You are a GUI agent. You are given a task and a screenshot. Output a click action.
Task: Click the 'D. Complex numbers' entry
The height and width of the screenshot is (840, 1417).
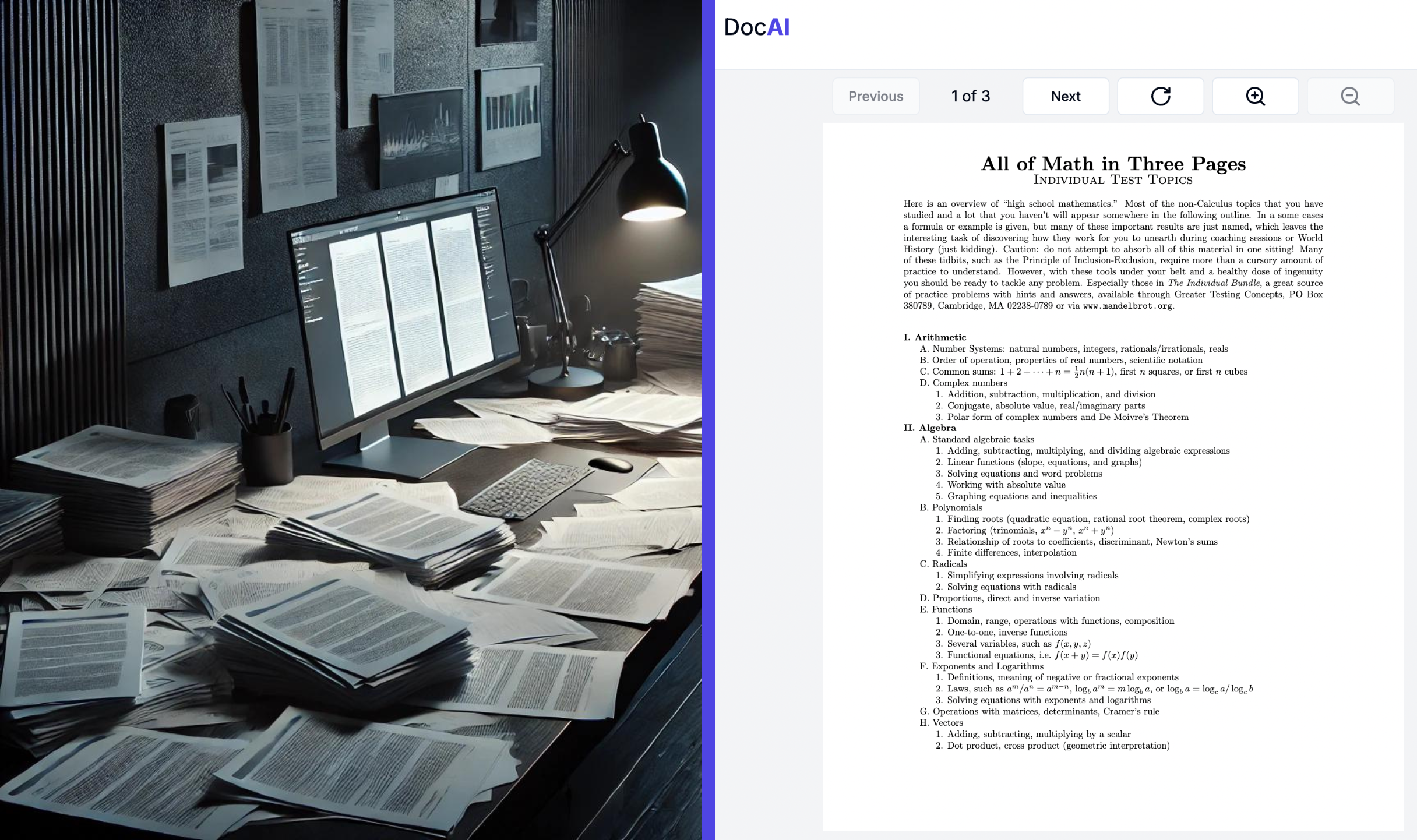963,383
